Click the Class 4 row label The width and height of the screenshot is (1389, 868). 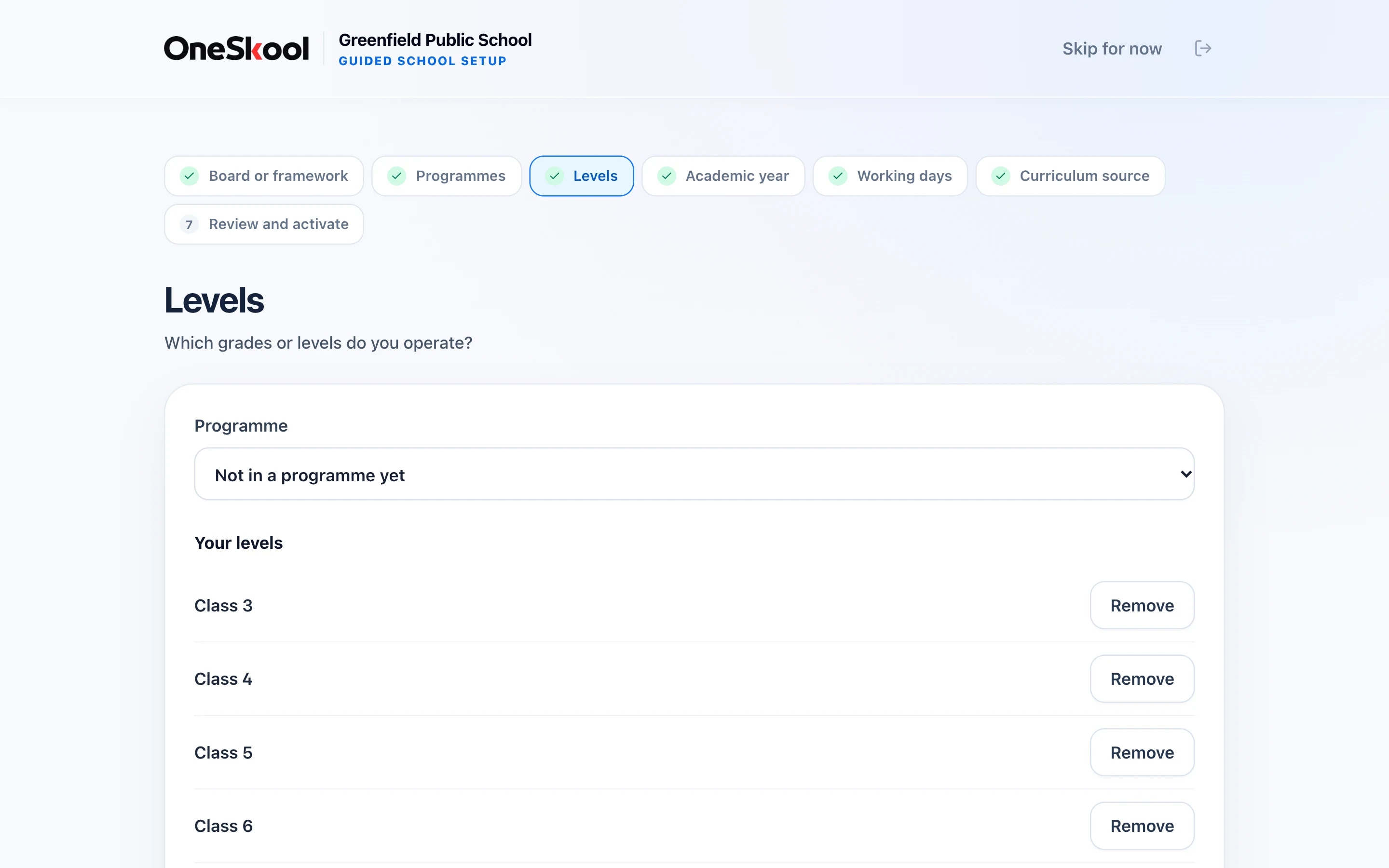point(223,678)
